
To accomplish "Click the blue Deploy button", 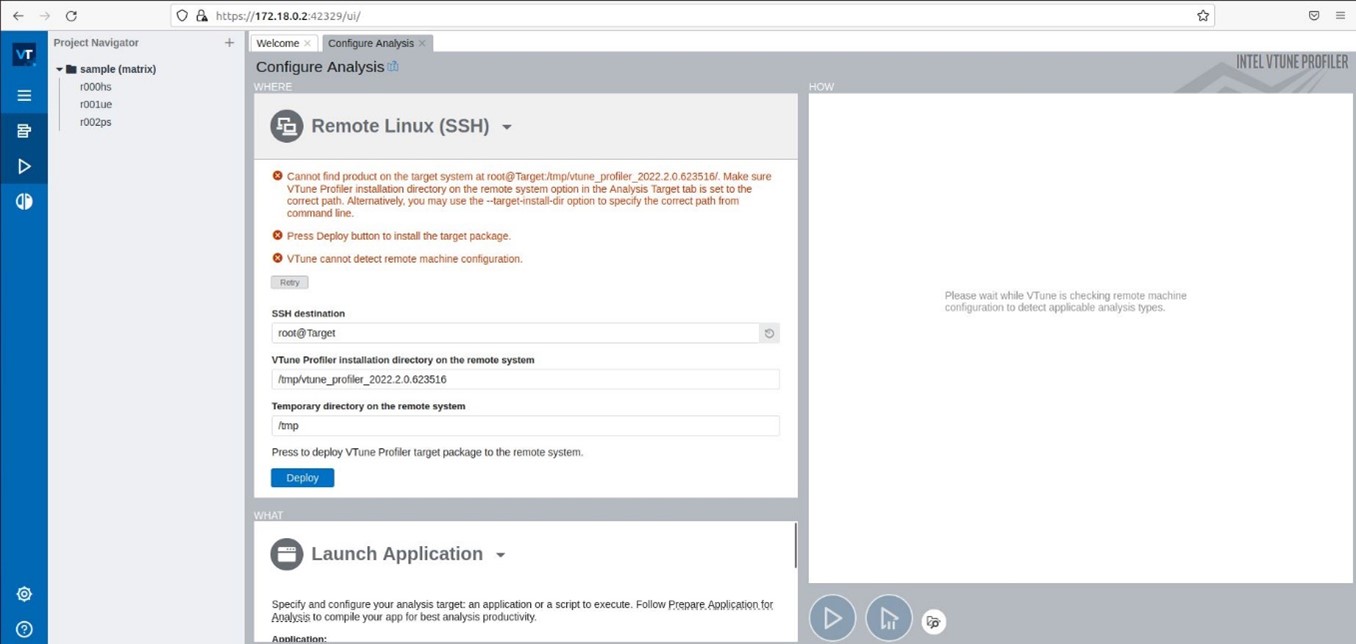I will pyautogui.click(x=302, y=478).
